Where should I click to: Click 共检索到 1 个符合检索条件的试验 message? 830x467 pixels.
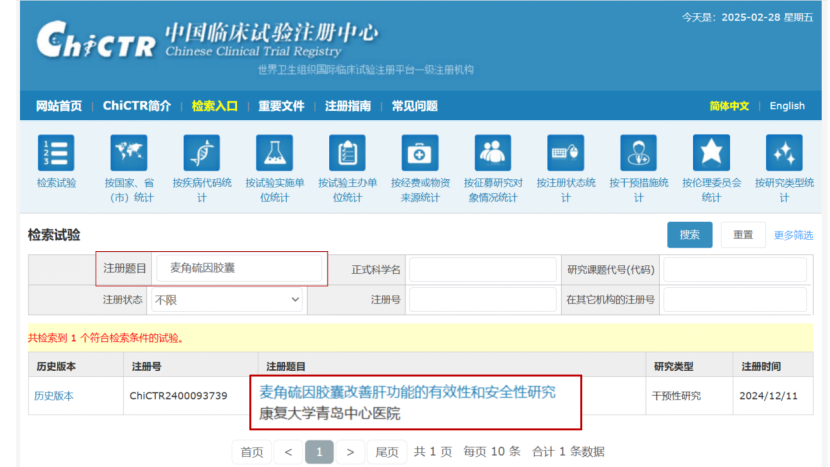pyautogui.click(x=106, y=338)
